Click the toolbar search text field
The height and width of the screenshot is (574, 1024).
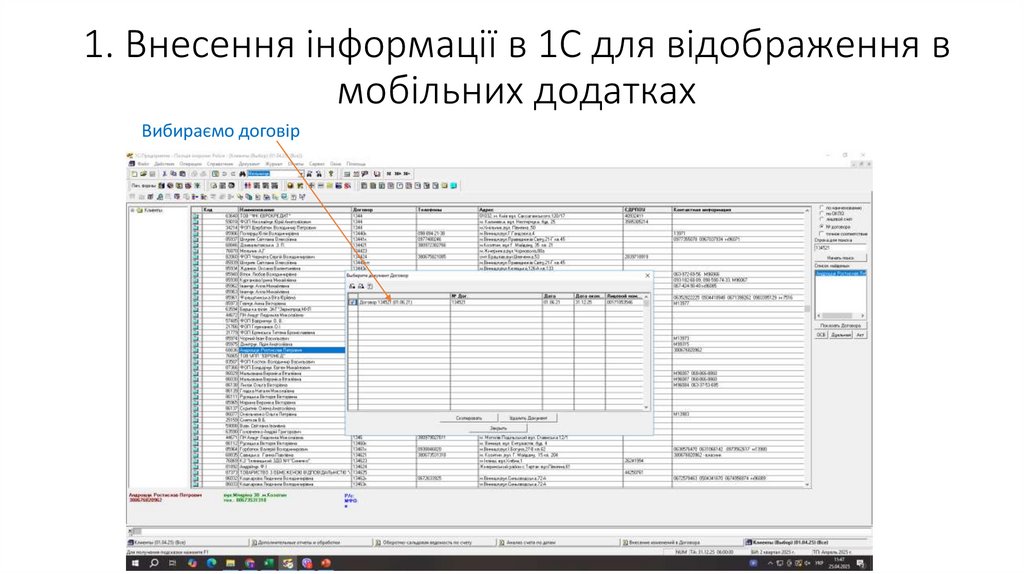274,174
